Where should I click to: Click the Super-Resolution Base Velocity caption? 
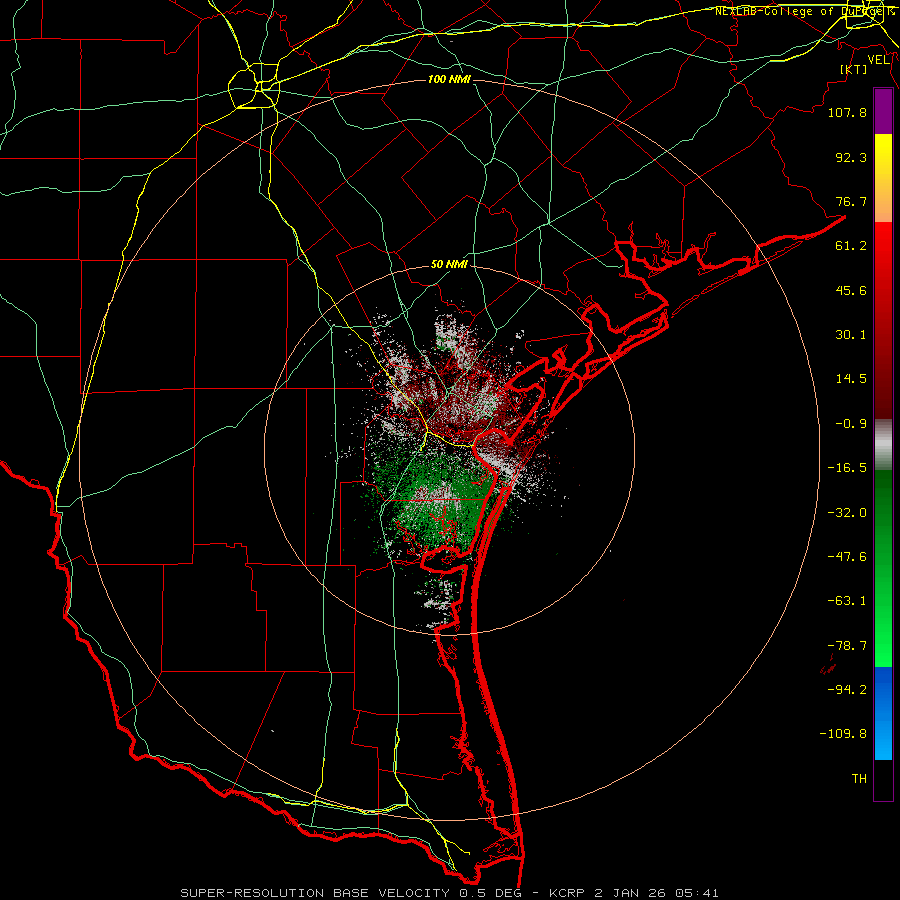[449, 893]
